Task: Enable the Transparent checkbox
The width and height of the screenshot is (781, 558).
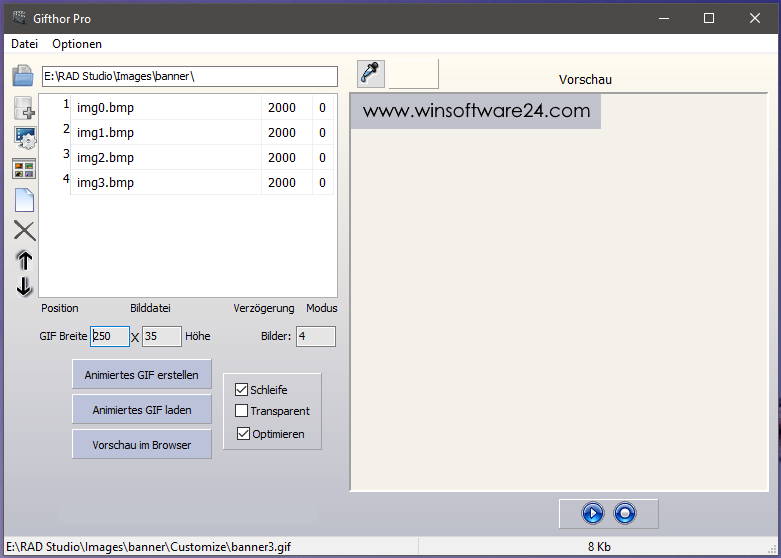Action: 241,411
